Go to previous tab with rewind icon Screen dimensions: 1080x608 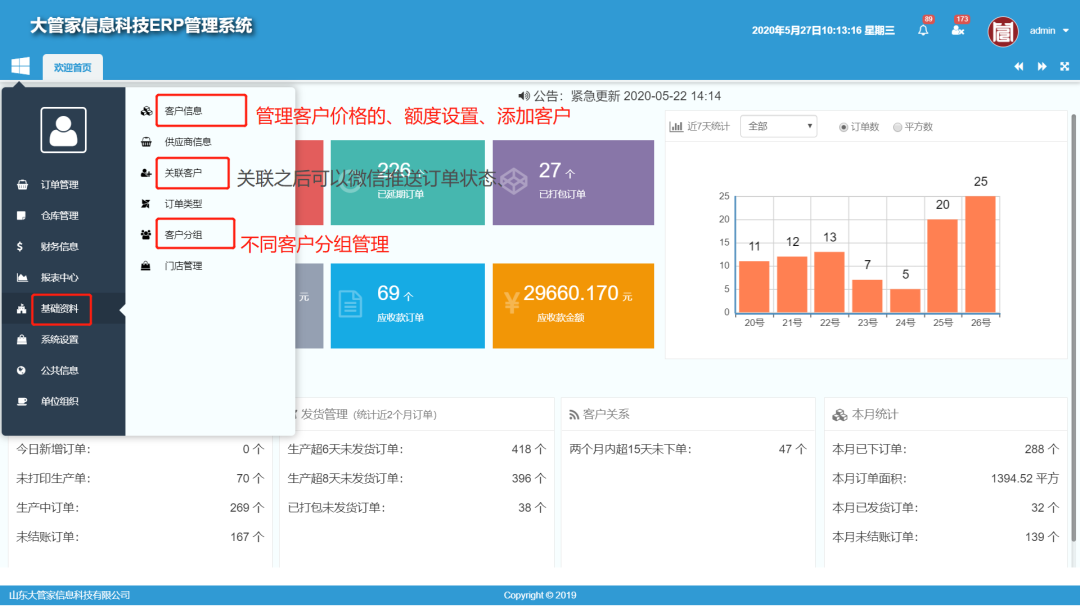click(x=1019, y=67)
